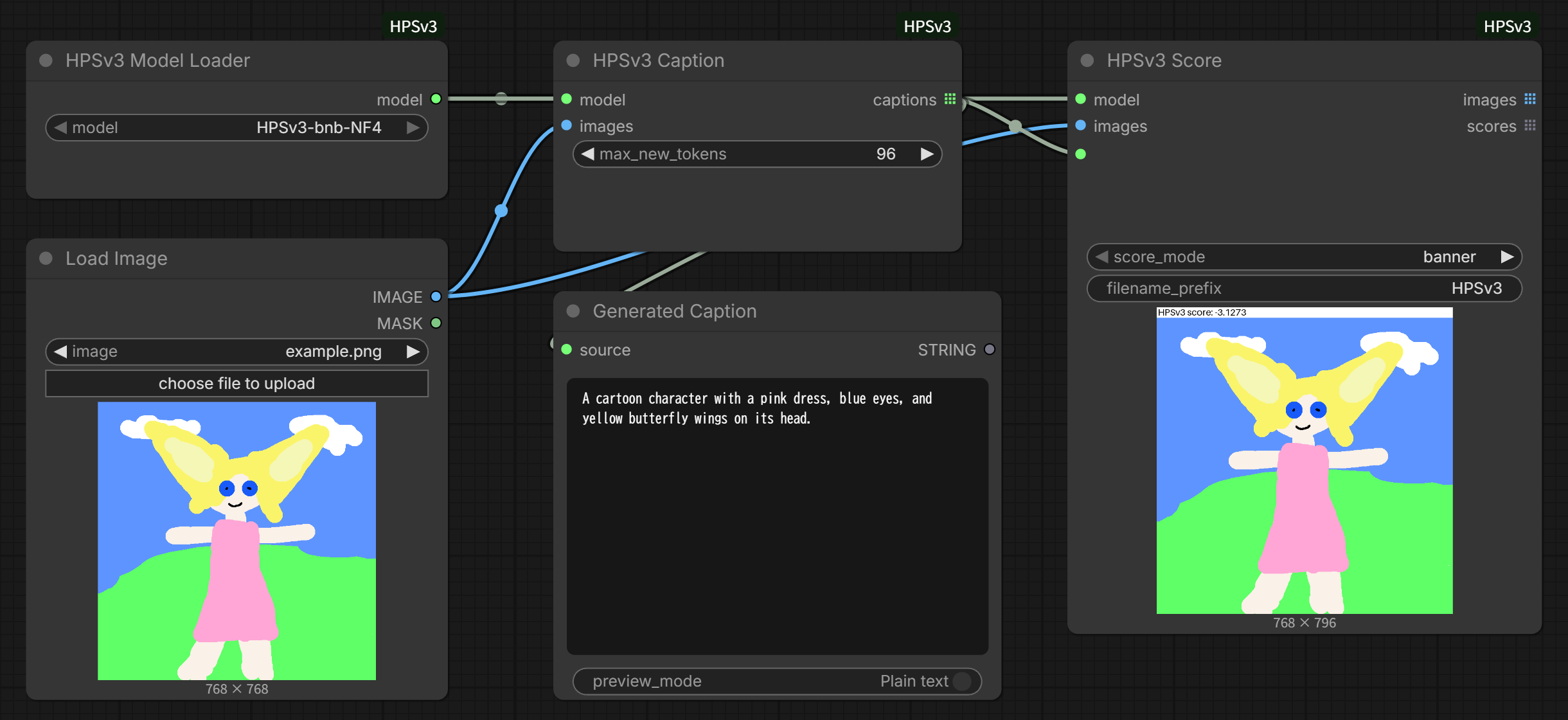The height and width of the screenshot is (720, 1568).
Task: Click HPSv3 badge above Caption node
Action: point(927,26)
